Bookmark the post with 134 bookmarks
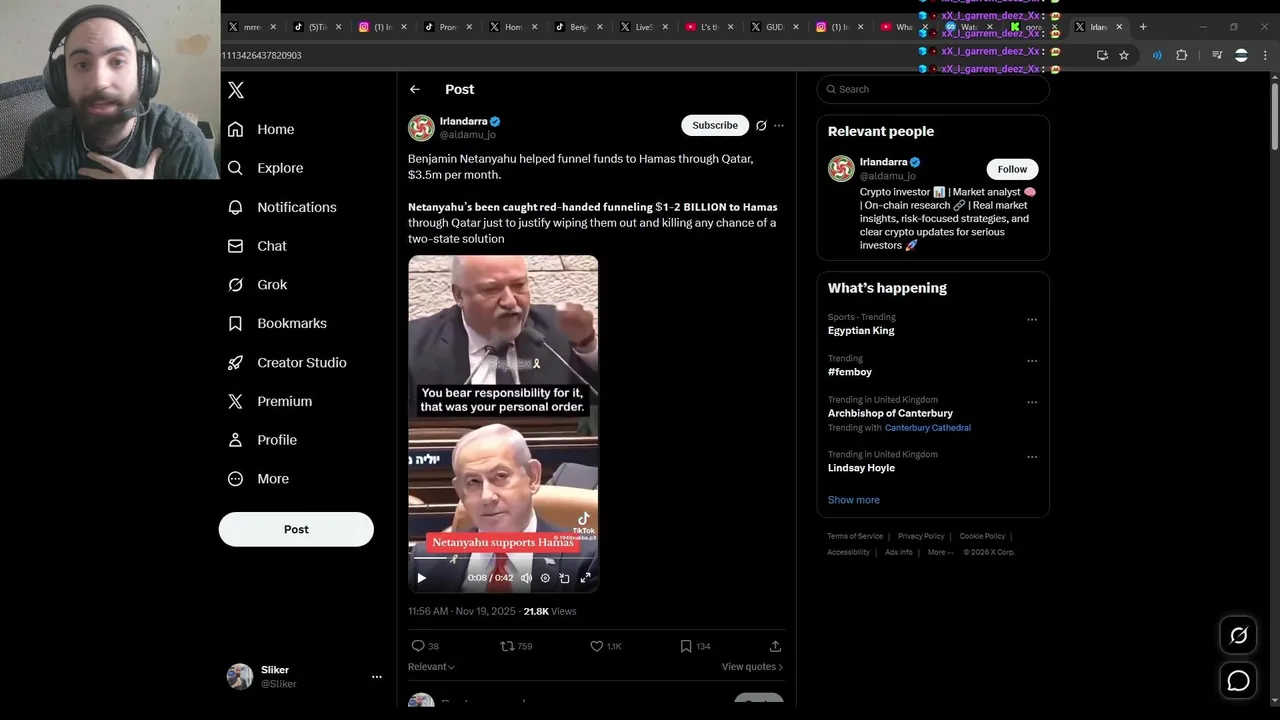Image resolution: width=1280 pixels, height=720 pixels. (x=695, y=646)
